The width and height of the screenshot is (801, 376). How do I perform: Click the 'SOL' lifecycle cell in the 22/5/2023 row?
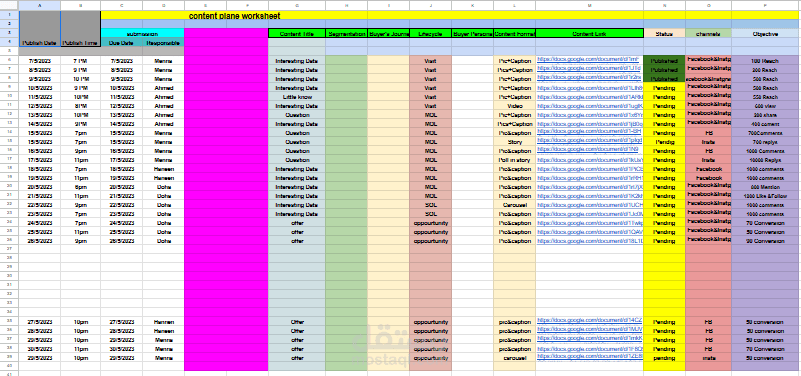[430, 205]
